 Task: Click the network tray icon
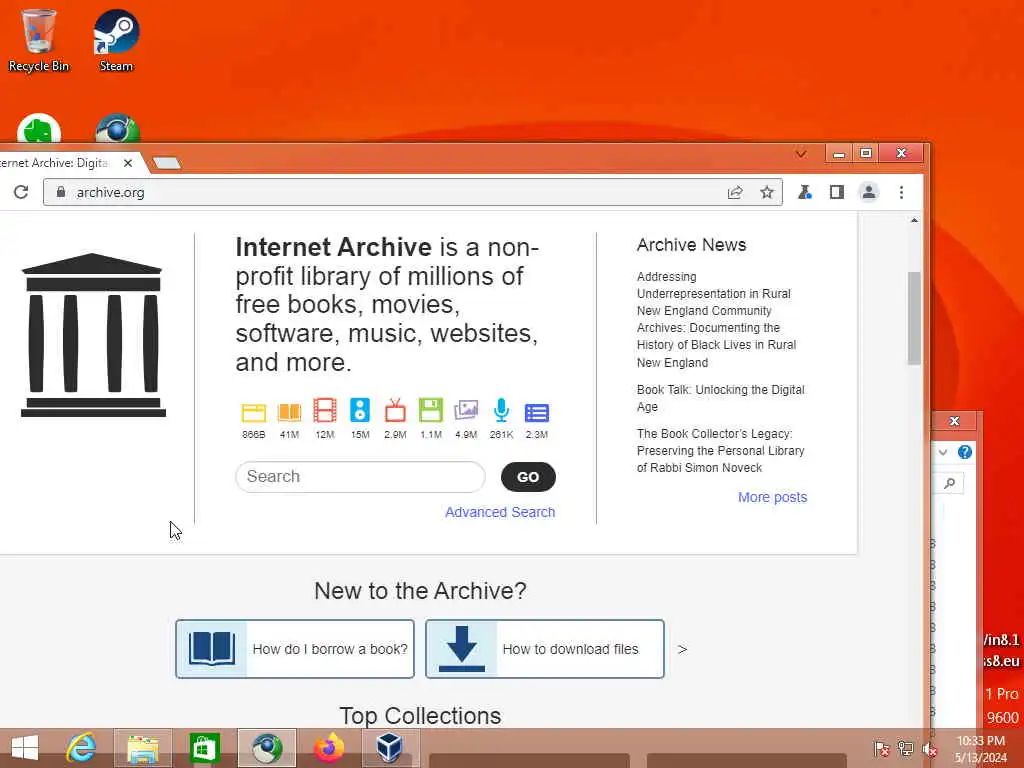point(905,749)
